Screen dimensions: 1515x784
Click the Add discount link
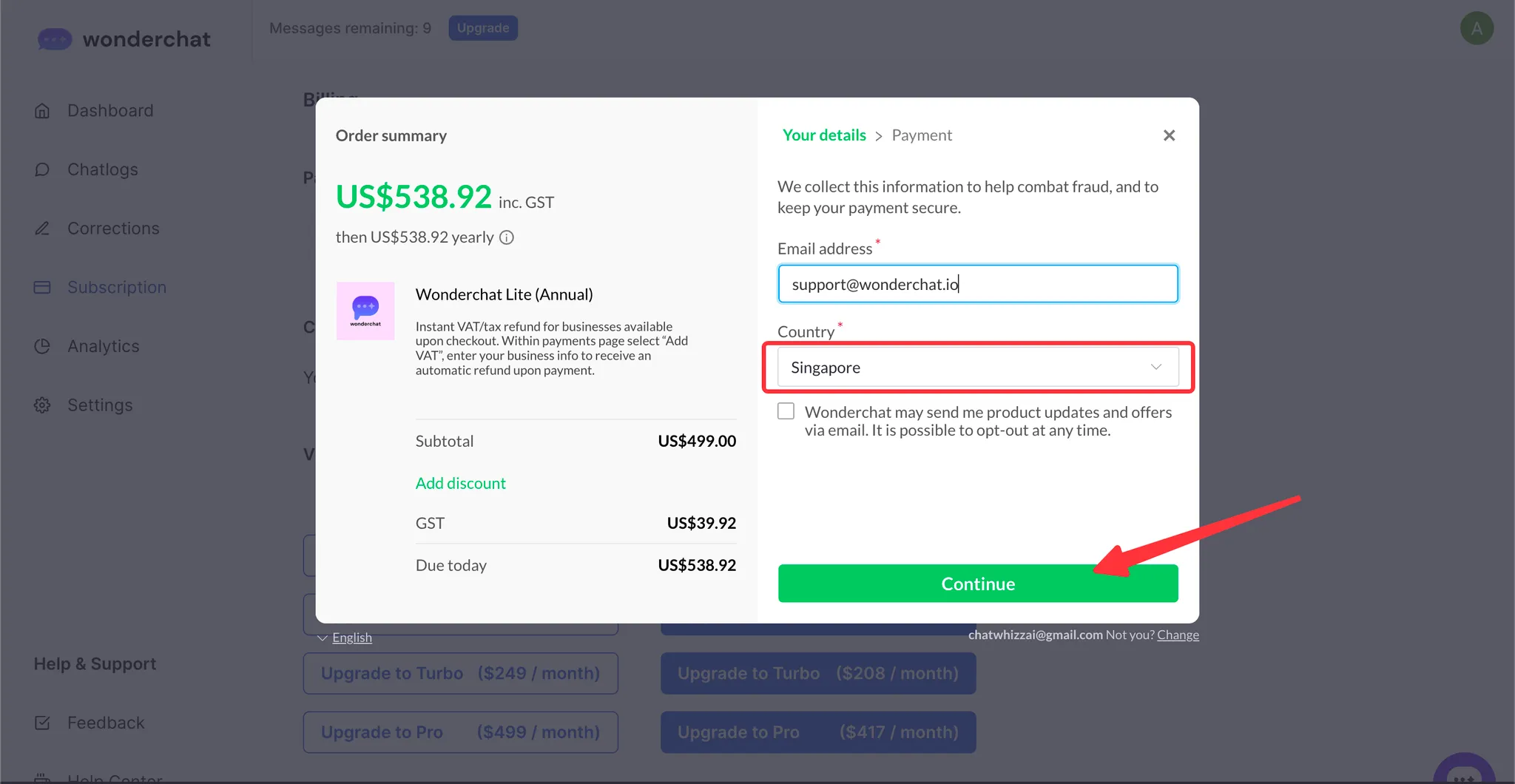tap(460, 483)
